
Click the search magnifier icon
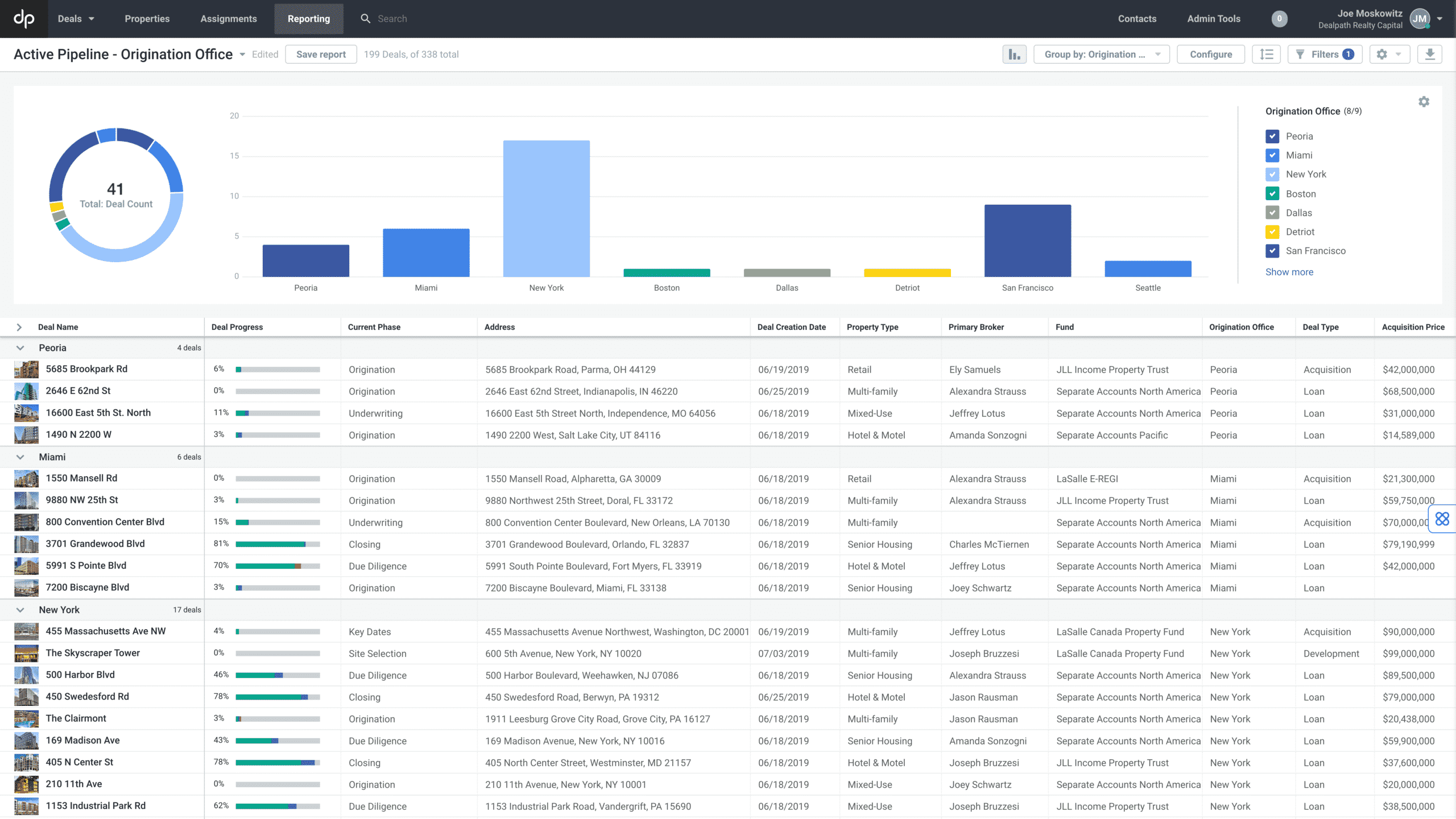[x=366, y=18]
